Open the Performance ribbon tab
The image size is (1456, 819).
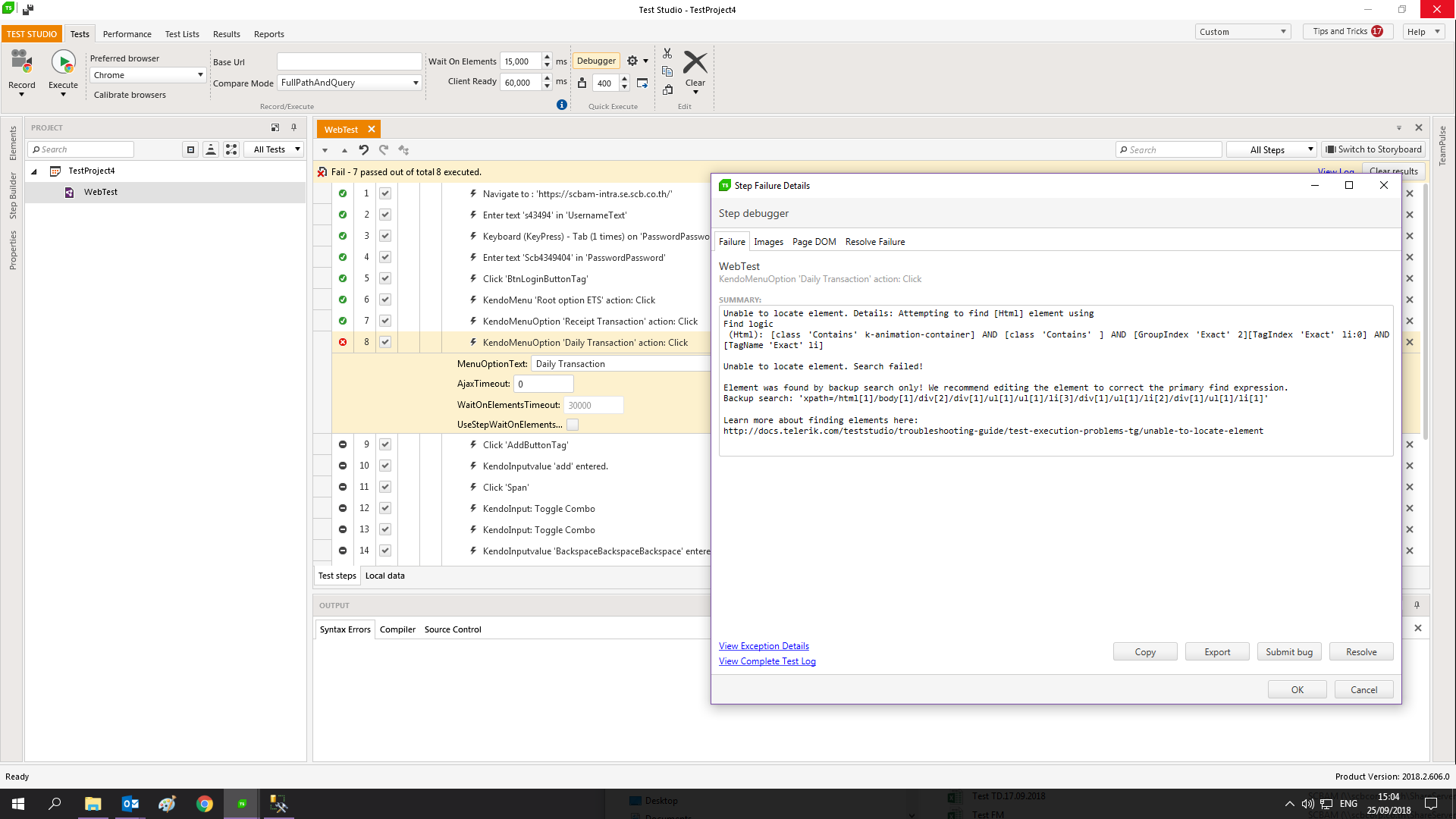(x=127, y=34)
